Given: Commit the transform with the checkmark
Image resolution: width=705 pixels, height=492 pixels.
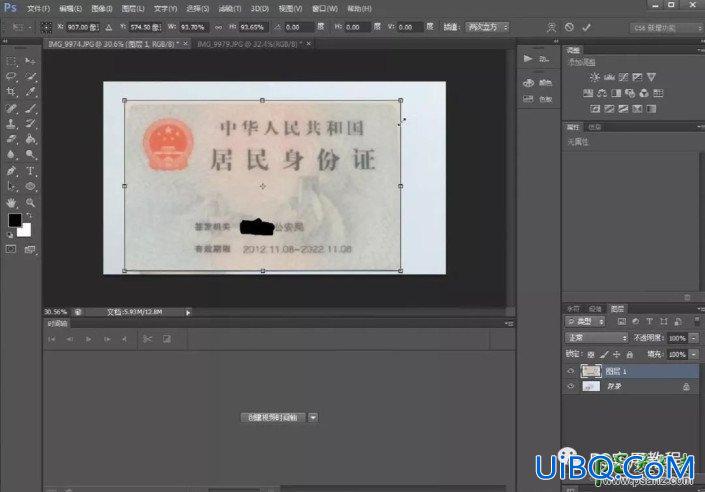Looking at the screenshot, I should [x=586, y=27].
